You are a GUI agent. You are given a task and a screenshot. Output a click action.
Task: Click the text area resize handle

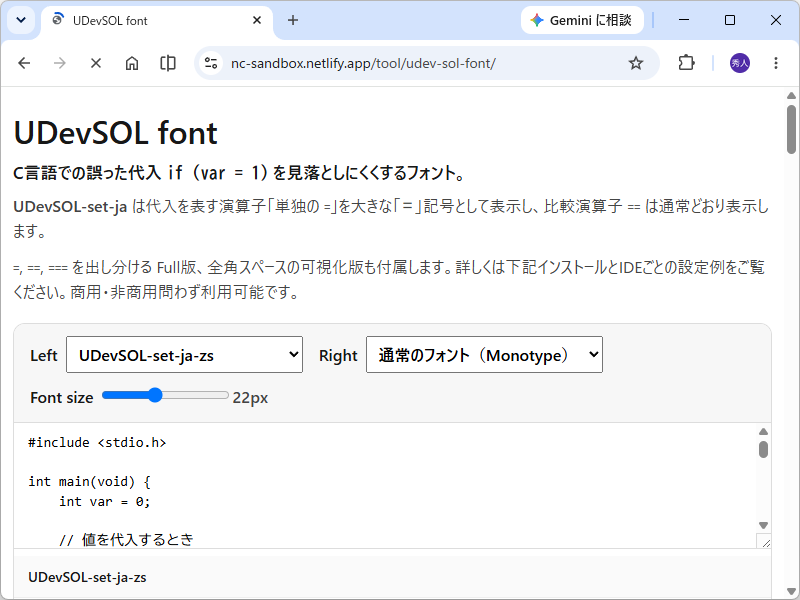765,542
